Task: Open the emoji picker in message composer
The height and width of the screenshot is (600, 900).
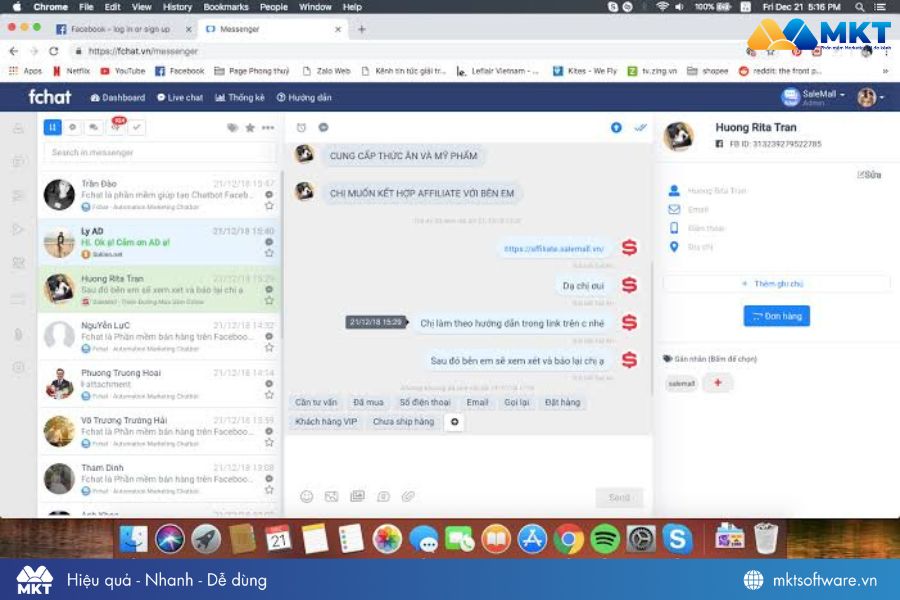Action: click(307, 497)
